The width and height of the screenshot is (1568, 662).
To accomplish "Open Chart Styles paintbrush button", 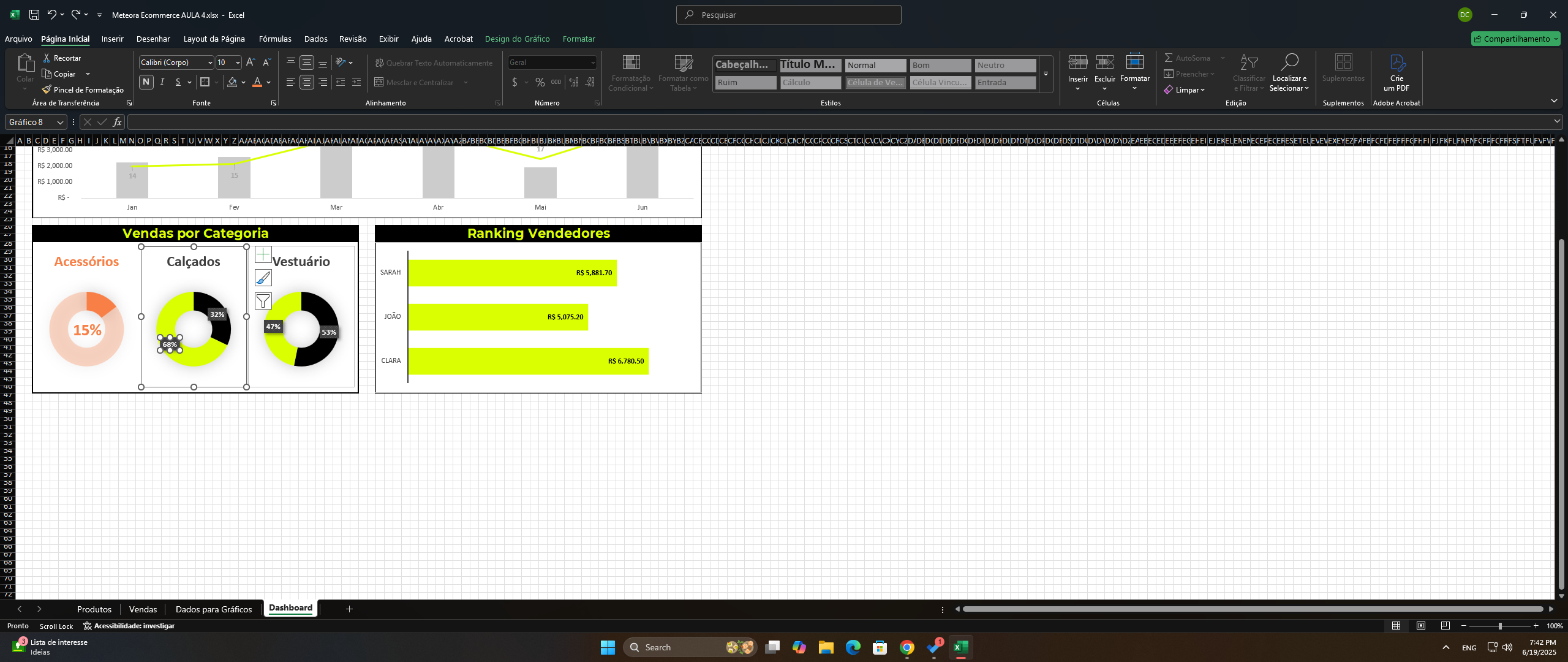I will pyautogui.click(x=263, y=278).
